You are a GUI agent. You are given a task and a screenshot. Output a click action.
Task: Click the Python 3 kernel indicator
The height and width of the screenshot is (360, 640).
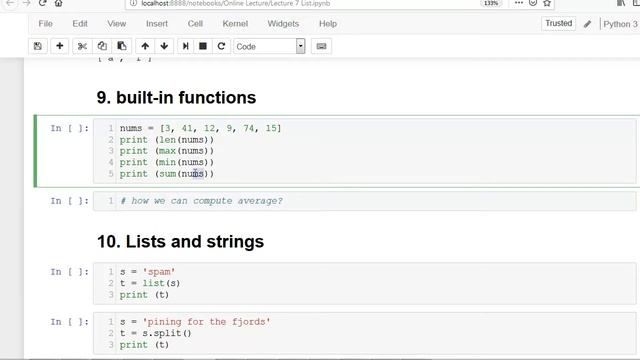(x=620, y=24)
